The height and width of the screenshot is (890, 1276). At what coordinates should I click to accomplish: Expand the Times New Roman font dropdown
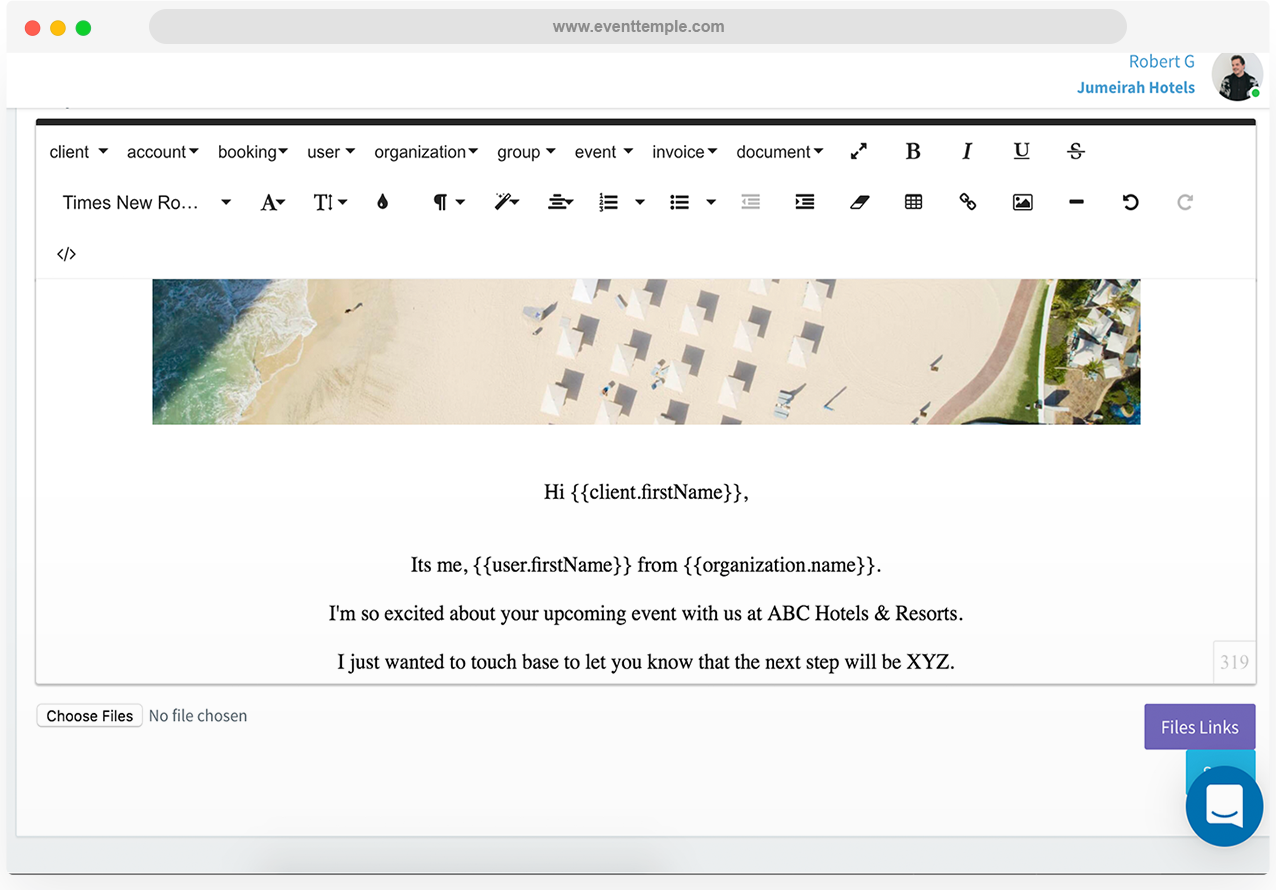[146, 202]
